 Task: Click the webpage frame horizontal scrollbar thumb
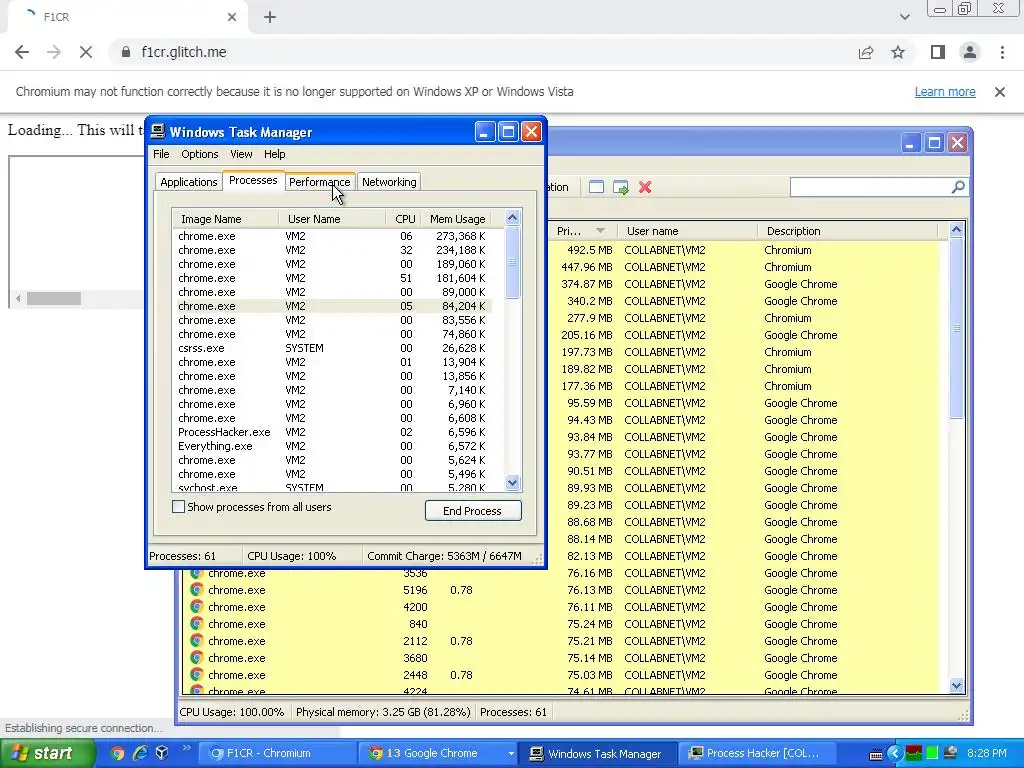point(54,298)
